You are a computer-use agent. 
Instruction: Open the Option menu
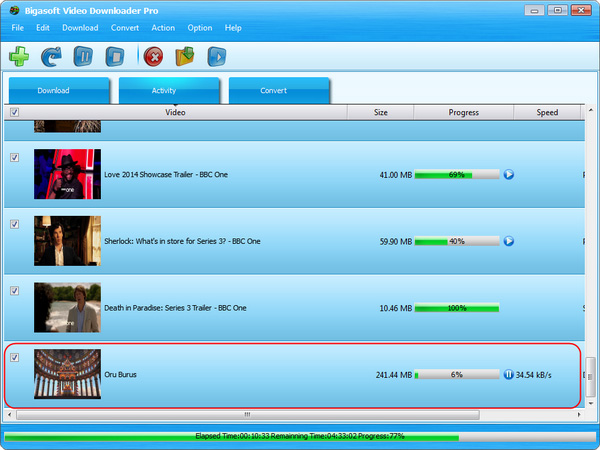click(200, 28)
